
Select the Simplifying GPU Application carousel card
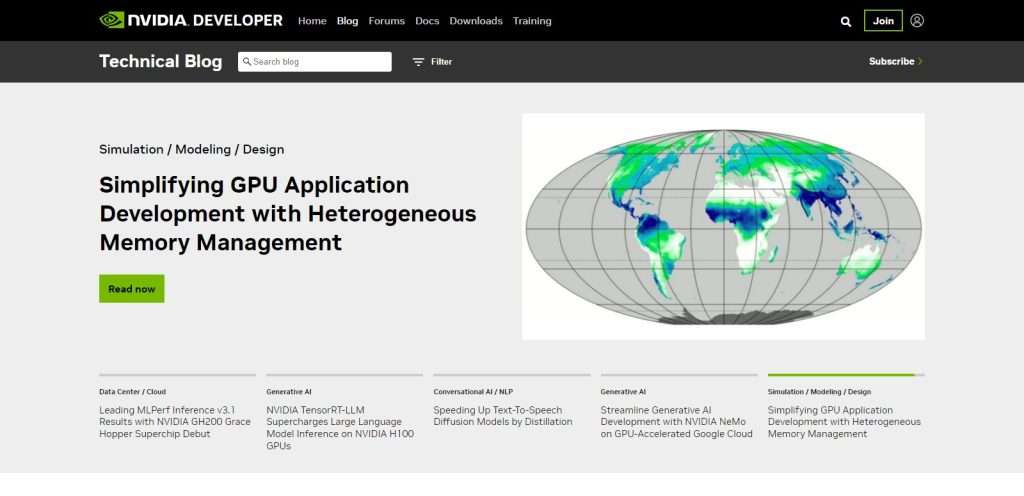(844, 422)
